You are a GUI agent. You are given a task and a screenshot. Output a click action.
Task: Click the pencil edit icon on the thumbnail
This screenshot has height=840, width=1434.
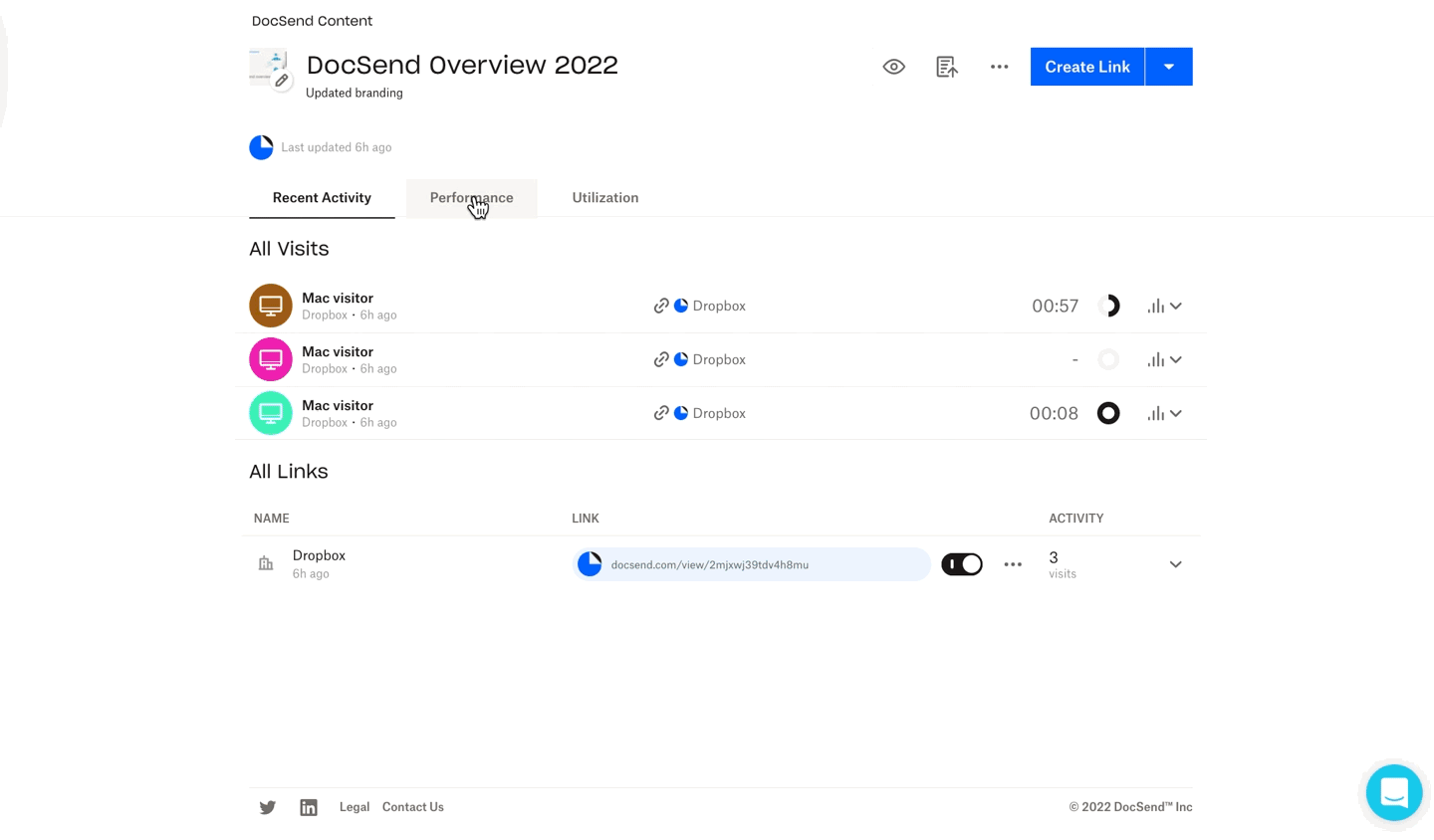pos(282,81)
